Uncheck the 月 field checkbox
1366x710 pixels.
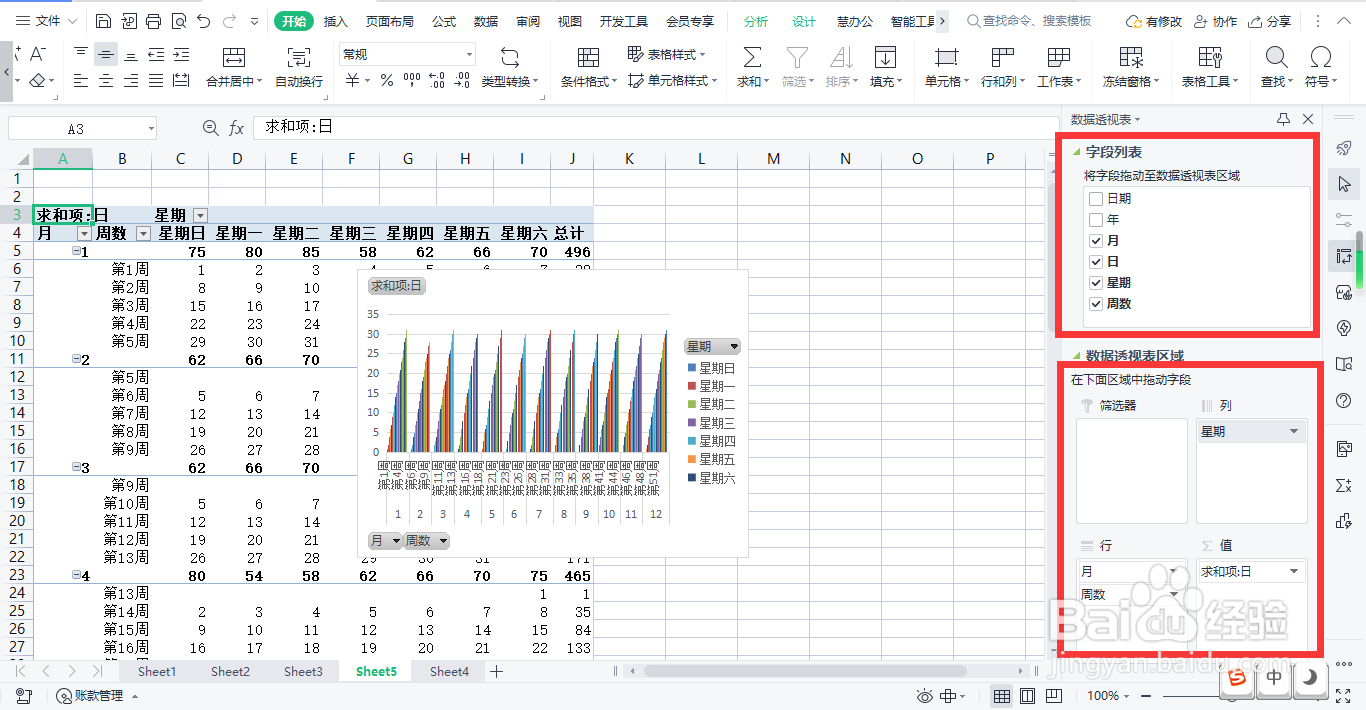[x=1095, y=240]
